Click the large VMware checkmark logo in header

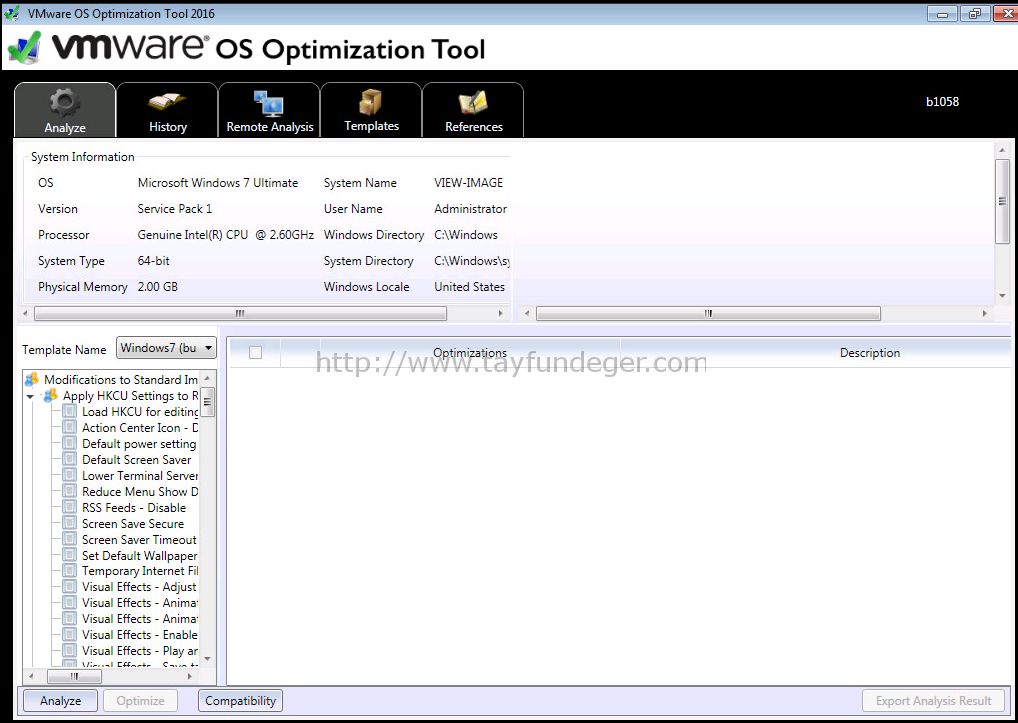tap(25, 48)
